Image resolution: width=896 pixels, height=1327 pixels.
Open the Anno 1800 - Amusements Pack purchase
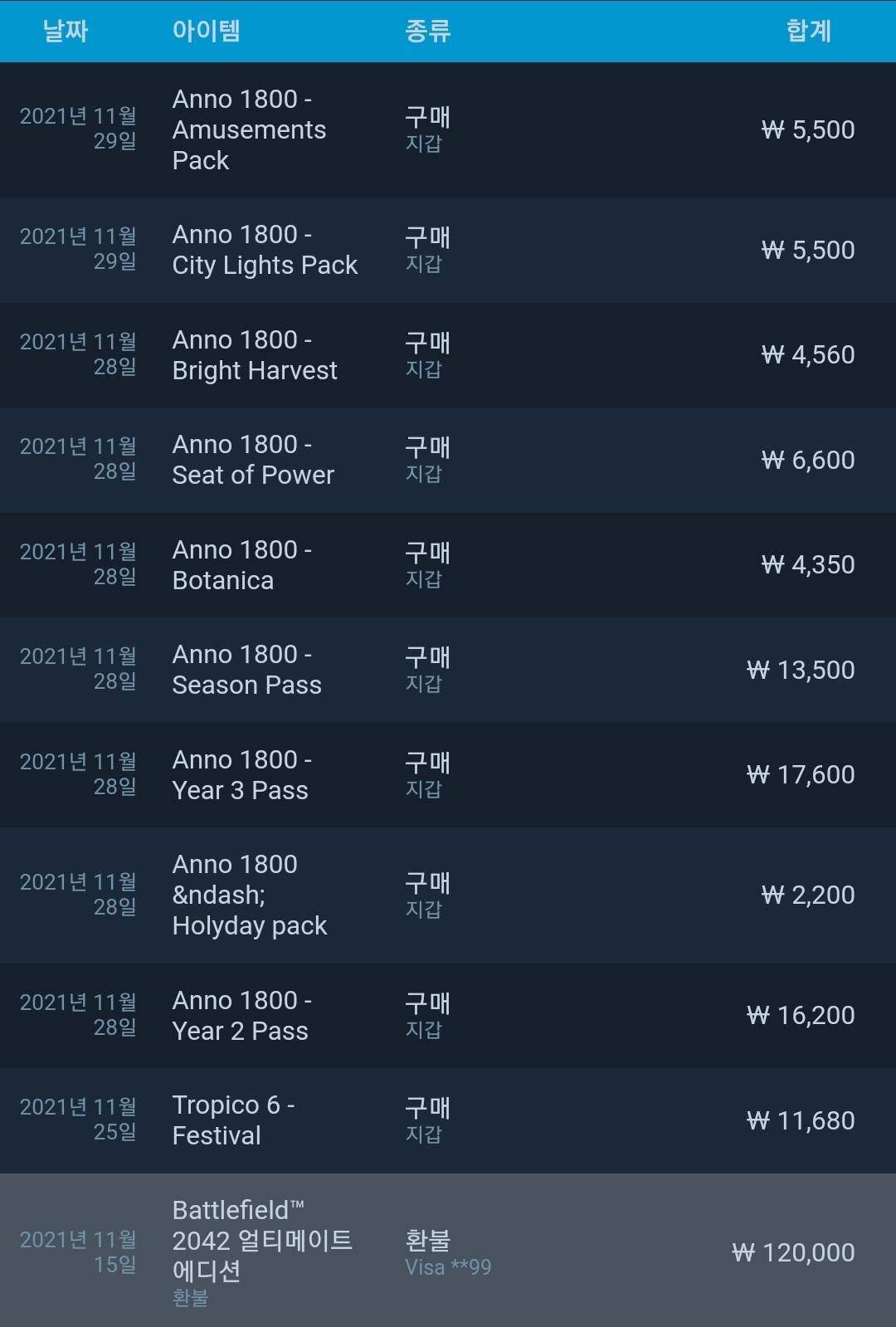point(249,129)
